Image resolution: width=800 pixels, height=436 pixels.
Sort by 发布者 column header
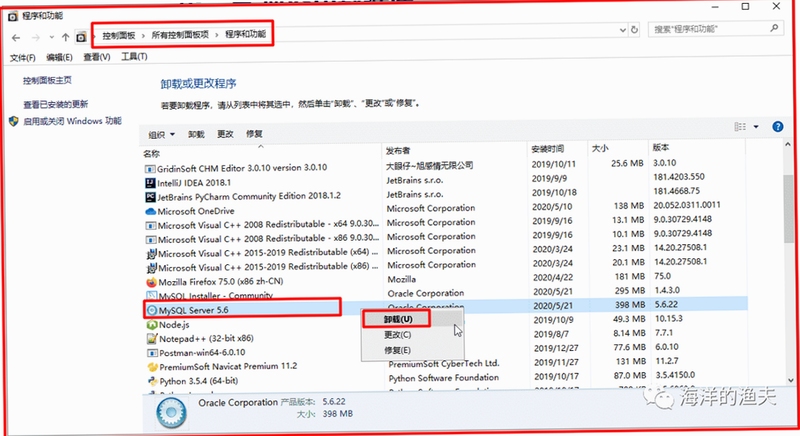[x=398, y=150]
